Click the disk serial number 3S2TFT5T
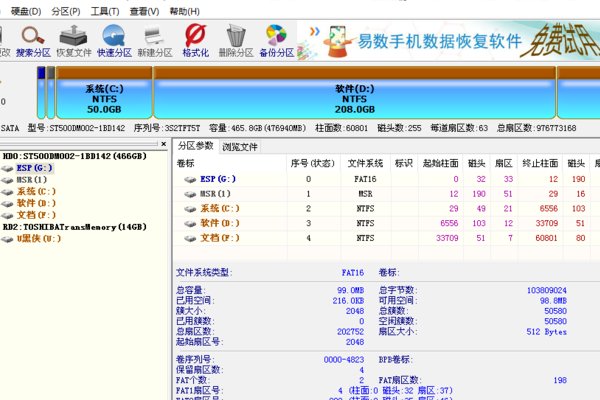Screen dimensions: 600x400 pyautogui.click(x=183, y=128)
